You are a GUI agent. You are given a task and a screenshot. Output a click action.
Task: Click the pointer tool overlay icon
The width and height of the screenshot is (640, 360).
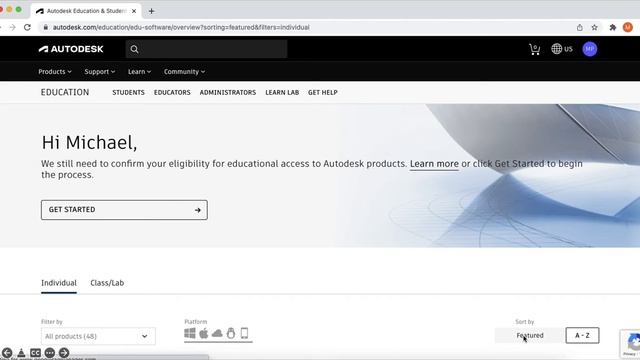click(21, 353)
